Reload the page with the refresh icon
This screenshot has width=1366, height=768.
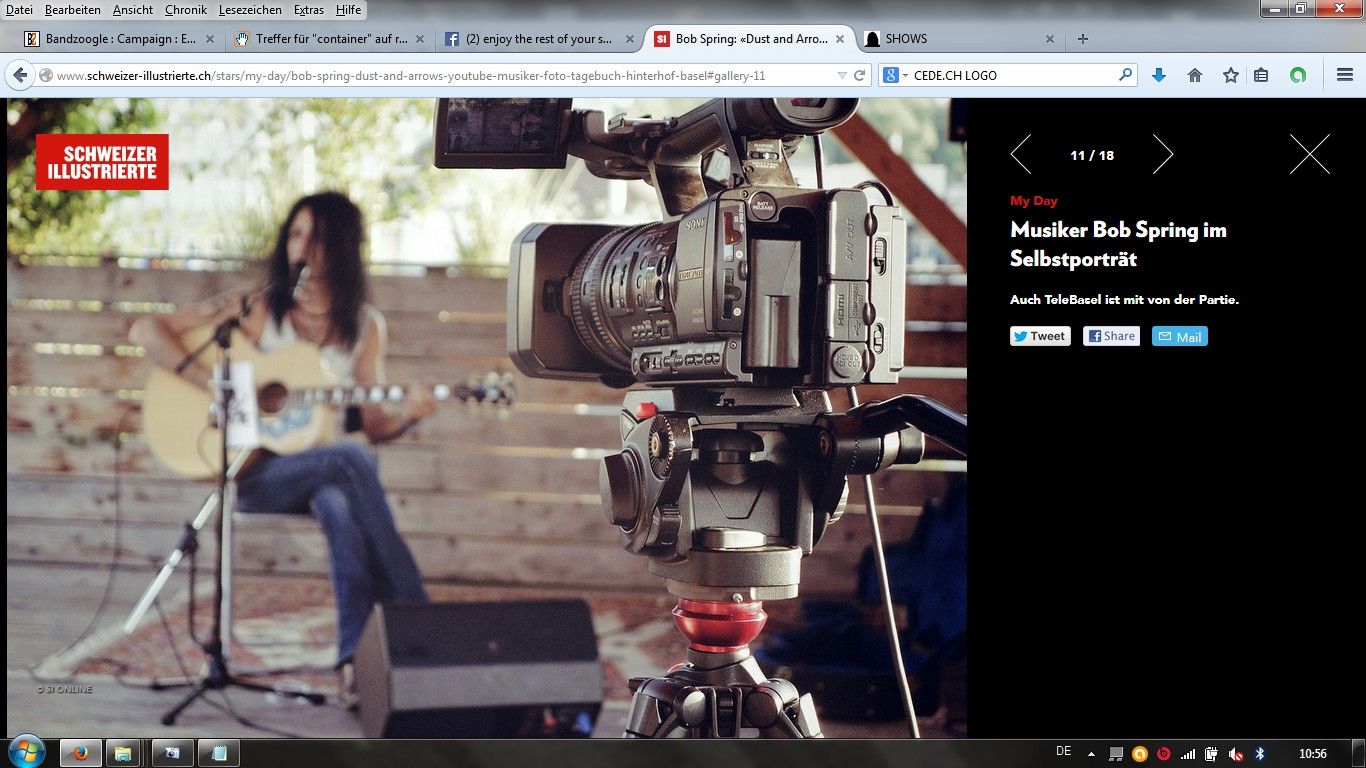point(859,75)
